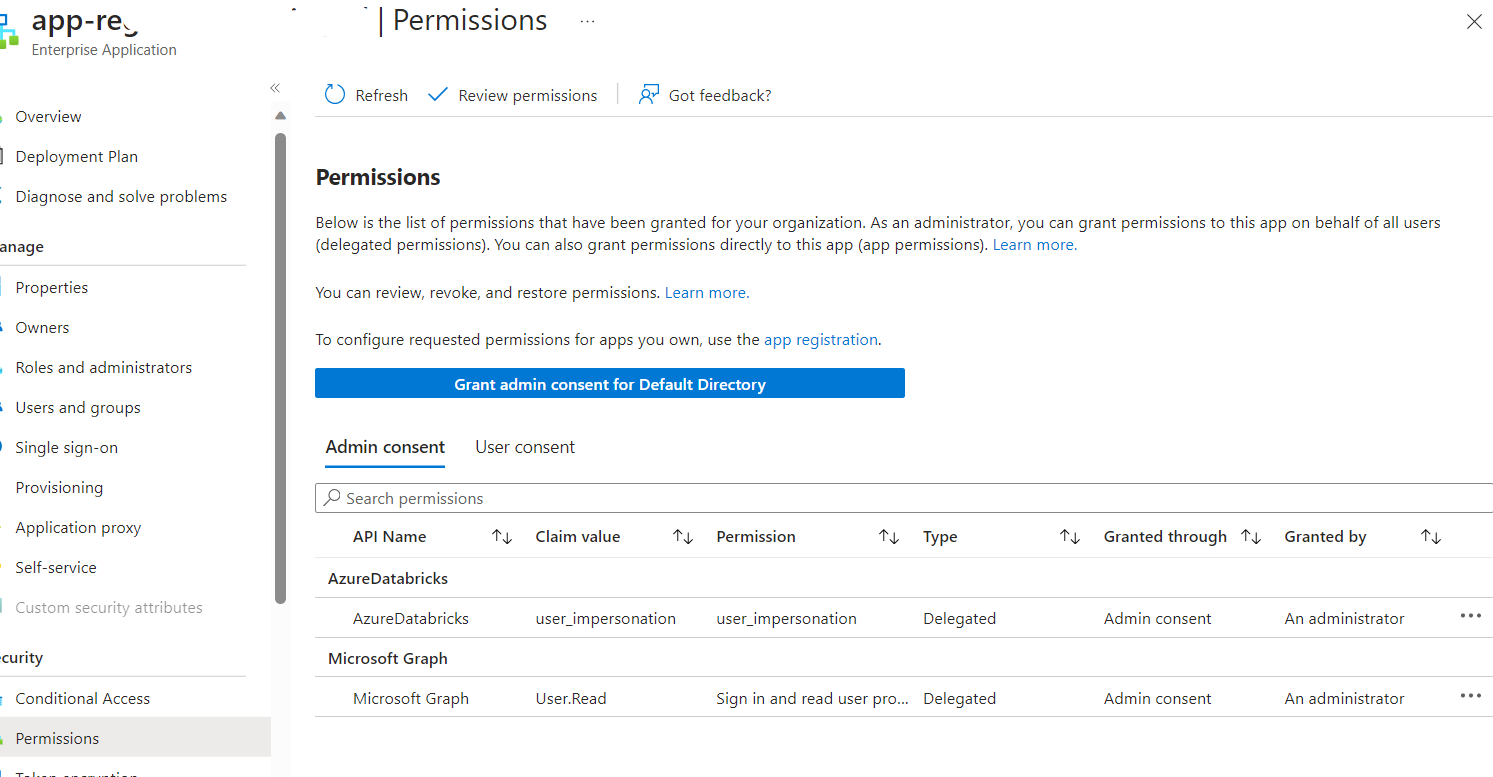Click the search magnifier icon
The image size is (1493, 777).
[332, 498]
